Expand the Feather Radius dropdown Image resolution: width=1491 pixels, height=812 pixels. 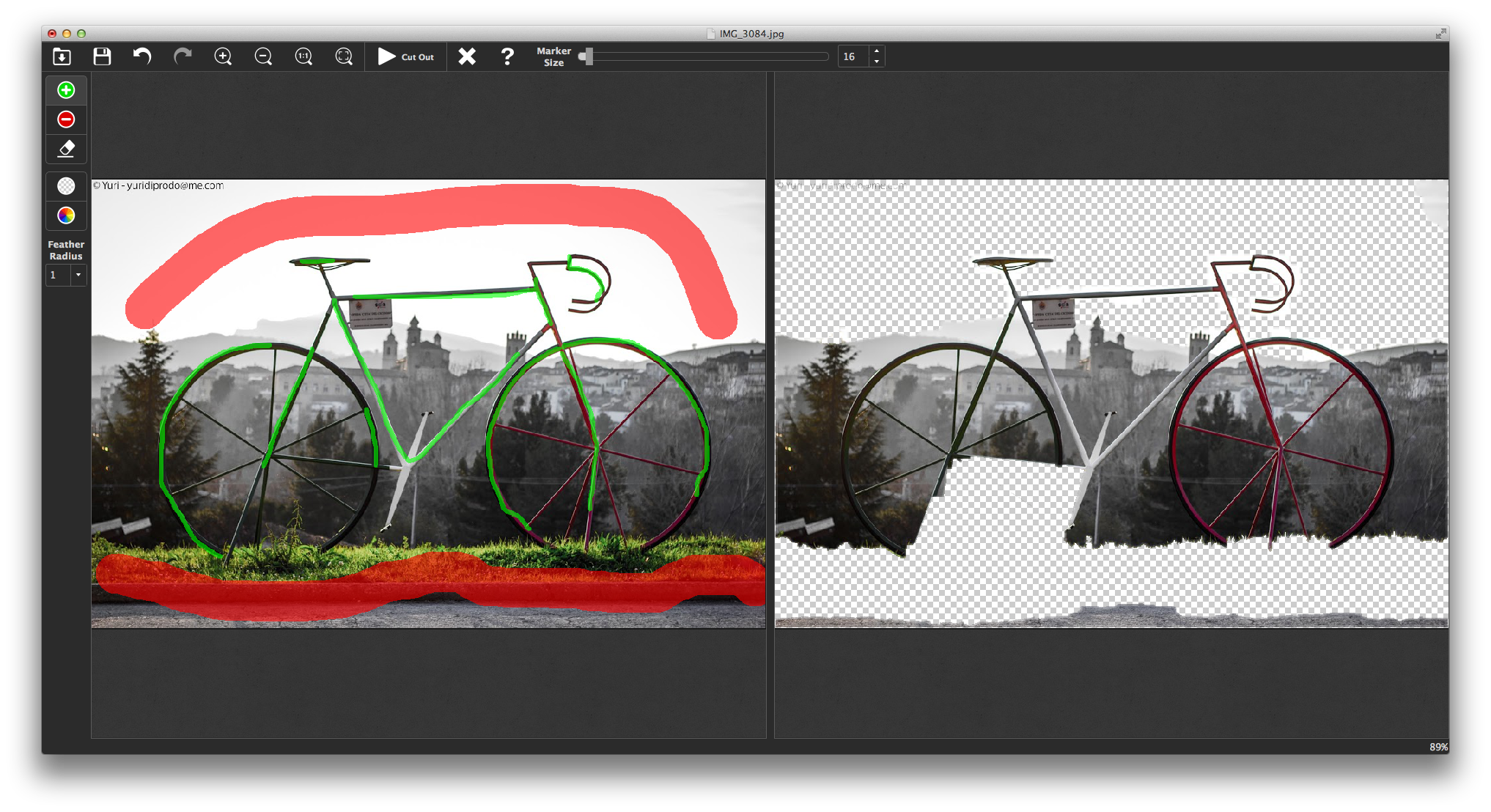click(x=78, y=275)
